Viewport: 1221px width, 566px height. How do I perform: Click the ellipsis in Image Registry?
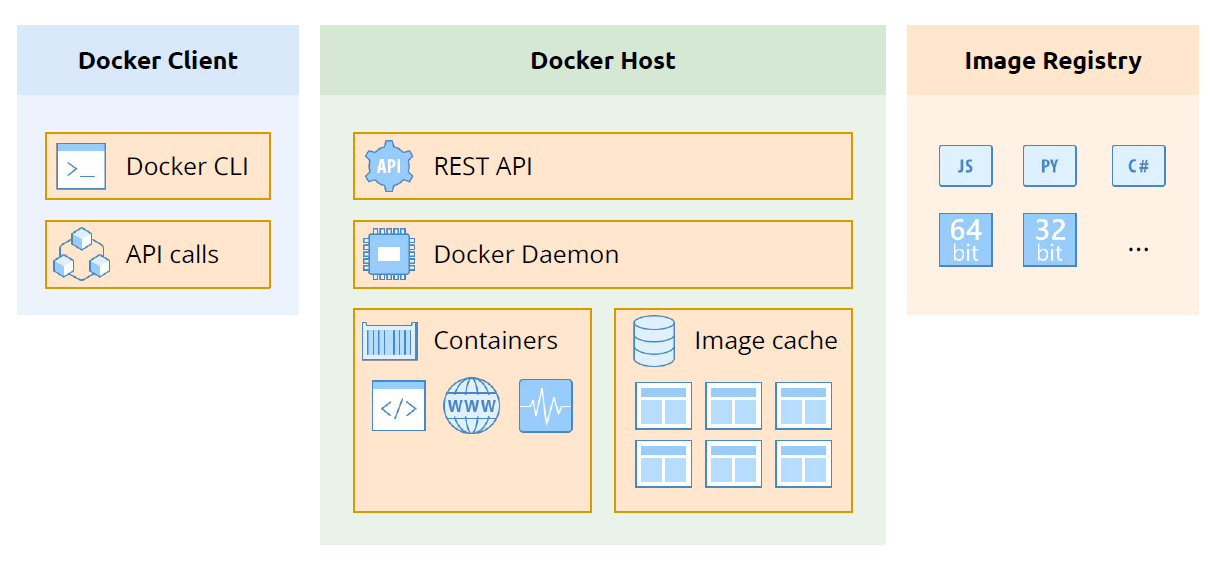pos(1138,246)
